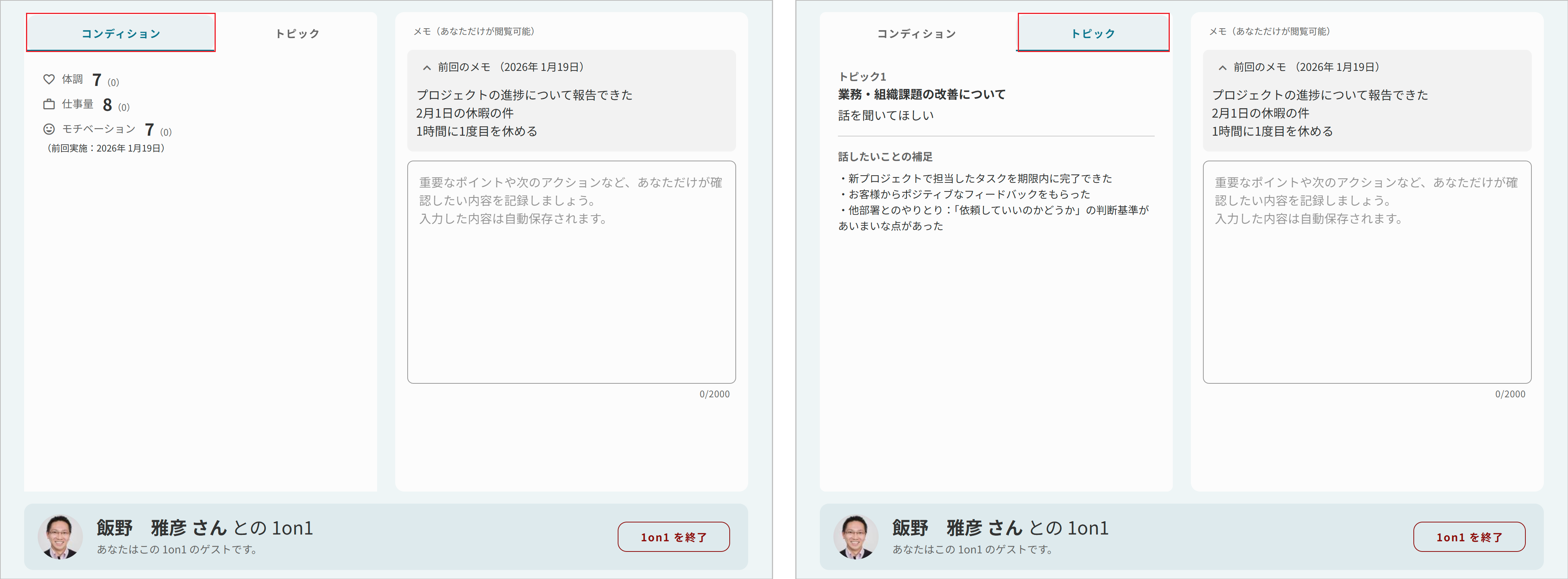Switch to the トピック tab on left panel

pyautogui.click(x=296, y=33)
